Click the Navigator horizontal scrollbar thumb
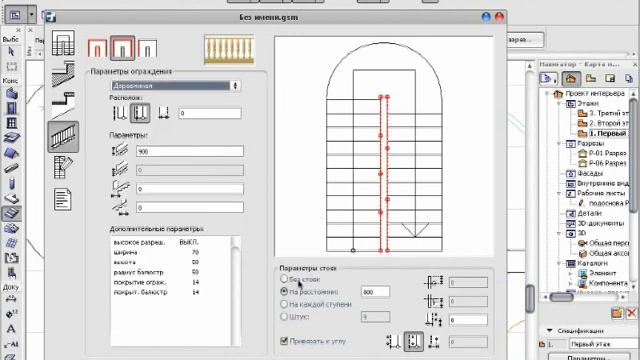This screenshot has width=640, height=360. tap(562, 297)
